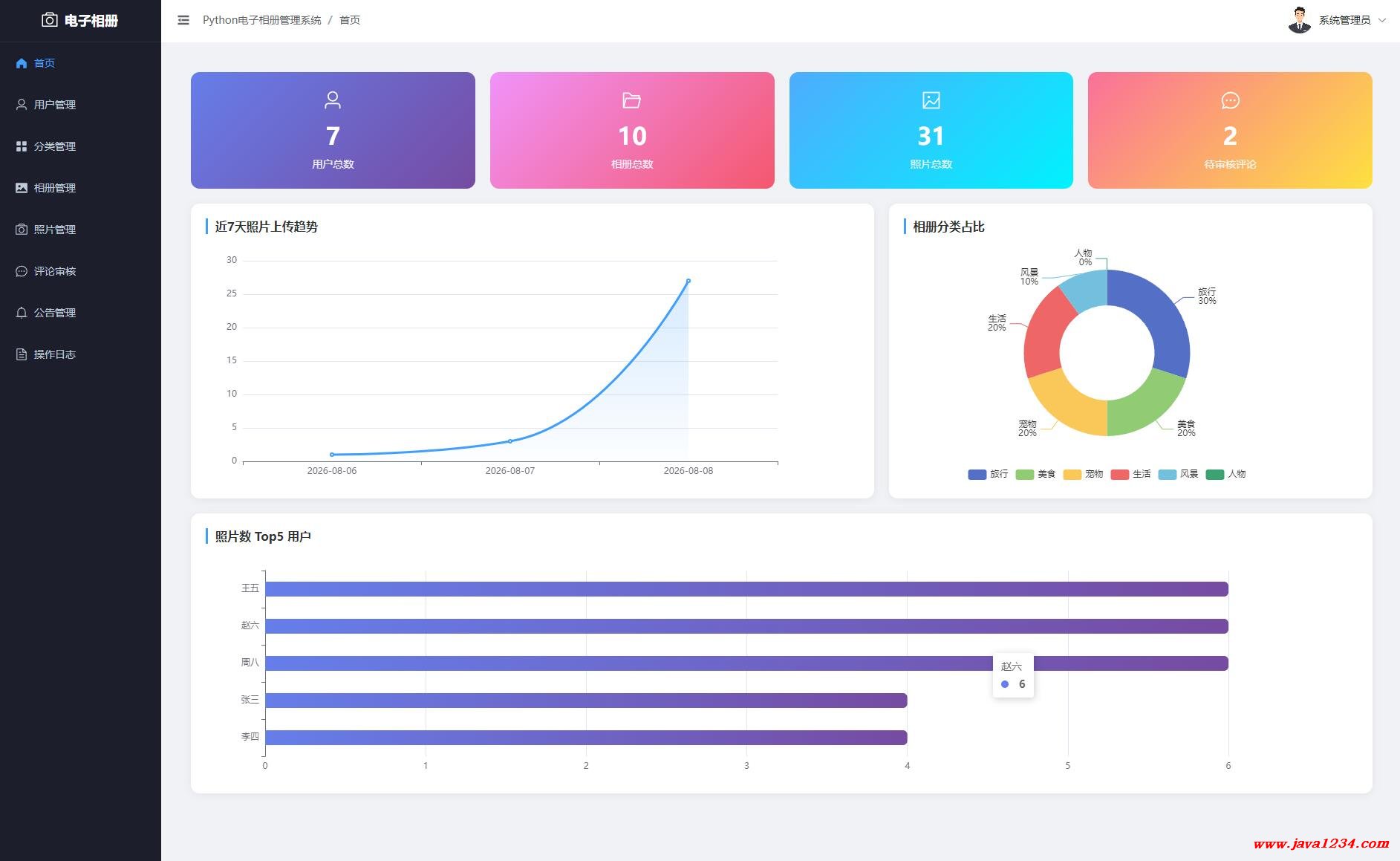Click the bell icon beside 公告管理
The height and width of the screenshot is (861, 1400).
coord(22,313)
